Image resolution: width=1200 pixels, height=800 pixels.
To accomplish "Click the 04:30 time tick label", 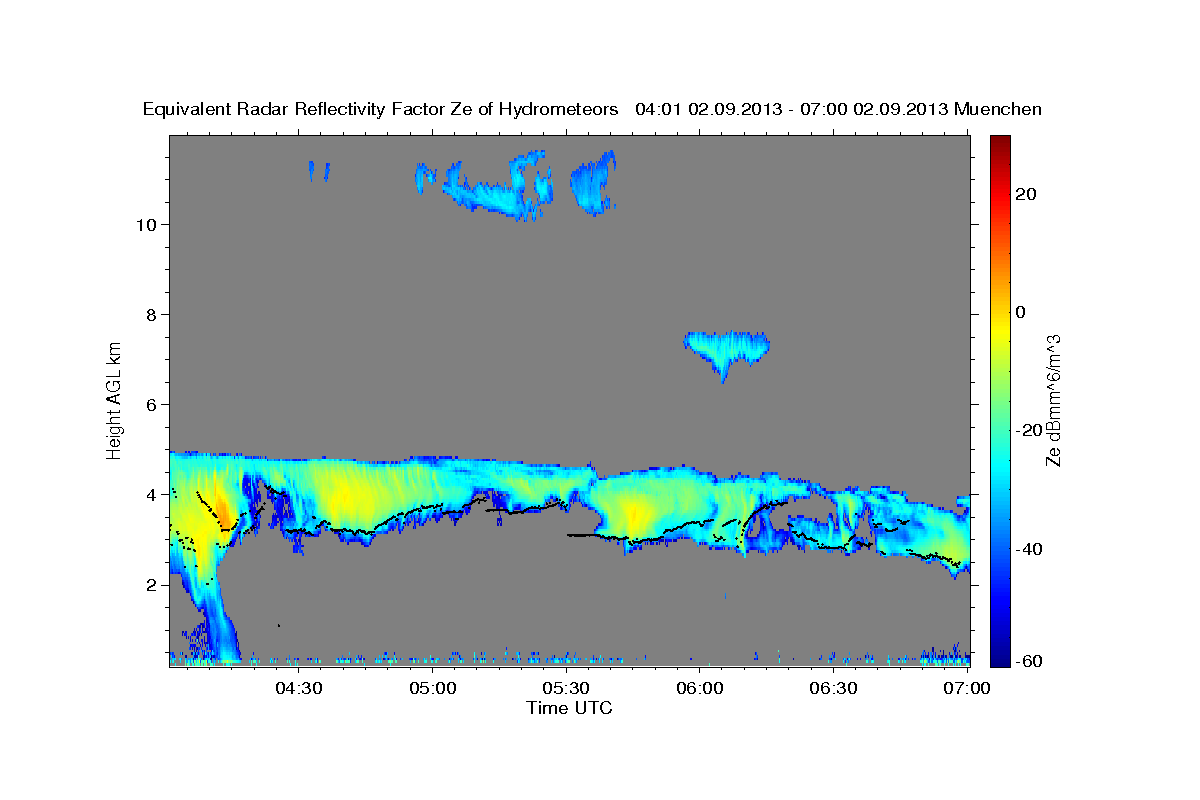I will 299,688.
